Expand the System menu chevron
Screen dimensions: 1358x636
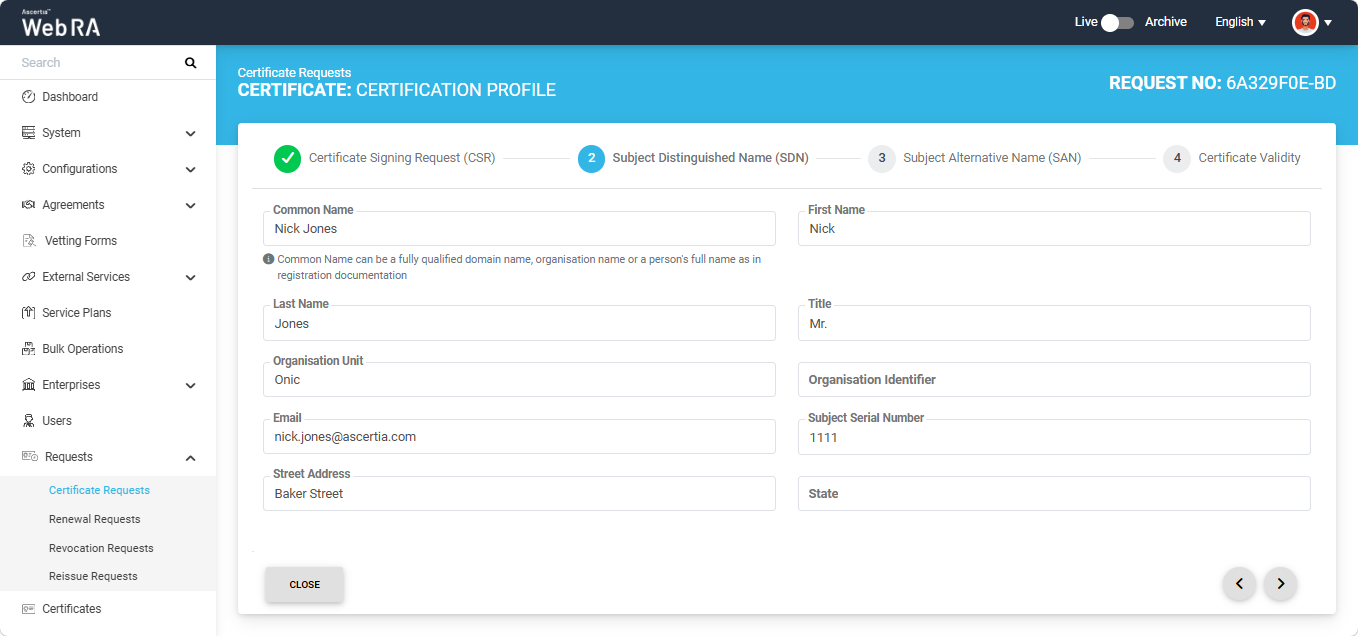(x=191, y=134)
